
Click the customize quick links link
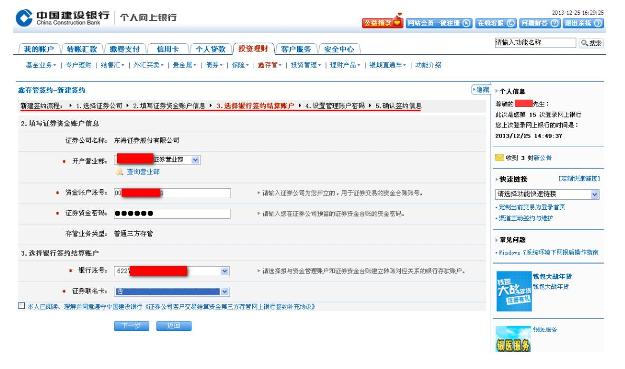(x=579, y=178)
